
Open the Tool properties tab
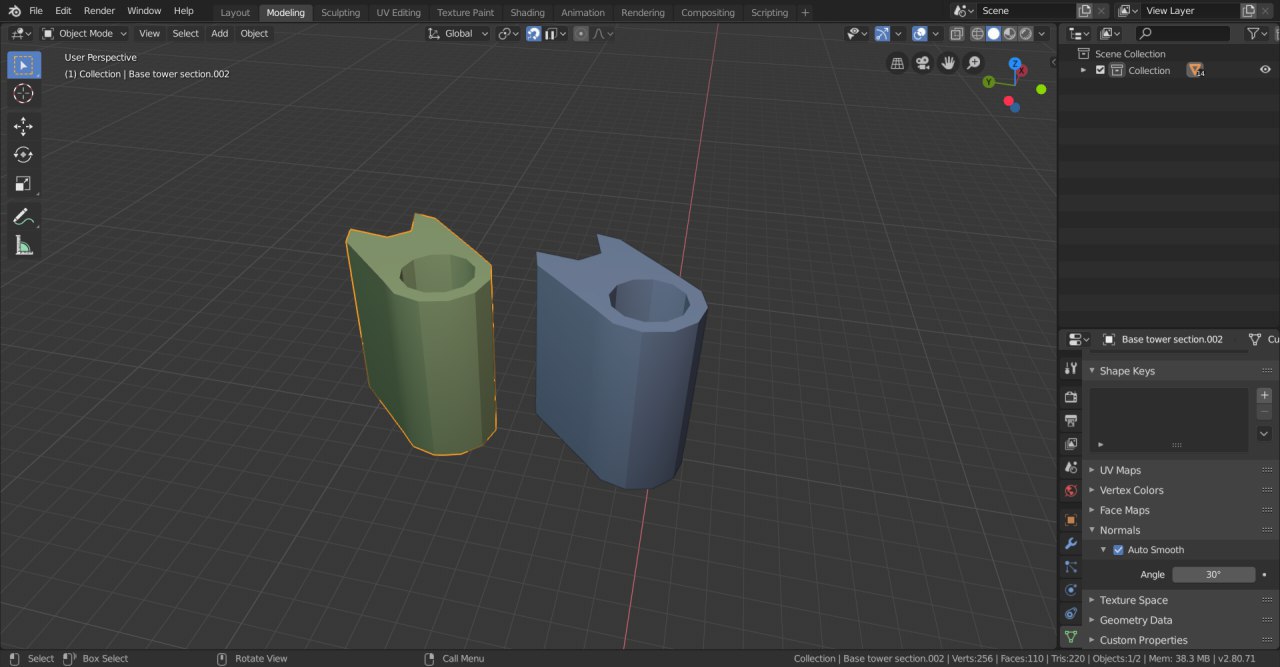point(1070,370)
